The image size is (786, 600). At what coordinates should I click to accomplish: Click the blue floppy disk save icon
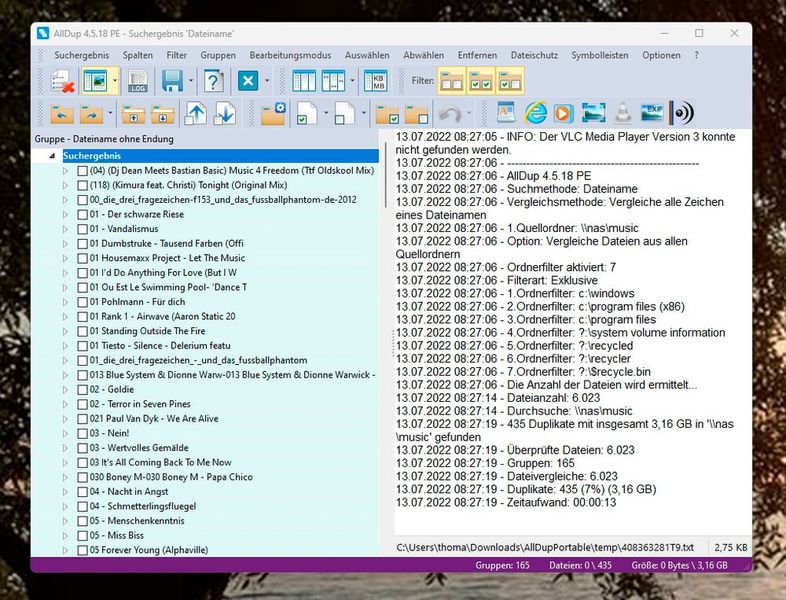[x=172, y=81]
